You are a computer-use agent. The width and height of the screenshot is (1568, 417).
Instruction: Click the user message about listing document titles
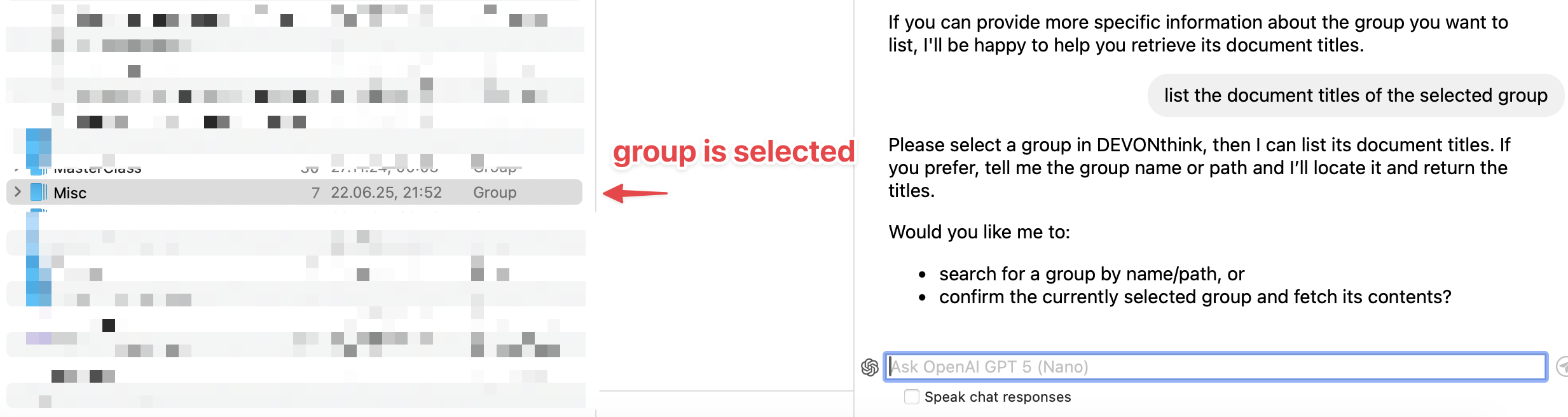[1356, 95]
